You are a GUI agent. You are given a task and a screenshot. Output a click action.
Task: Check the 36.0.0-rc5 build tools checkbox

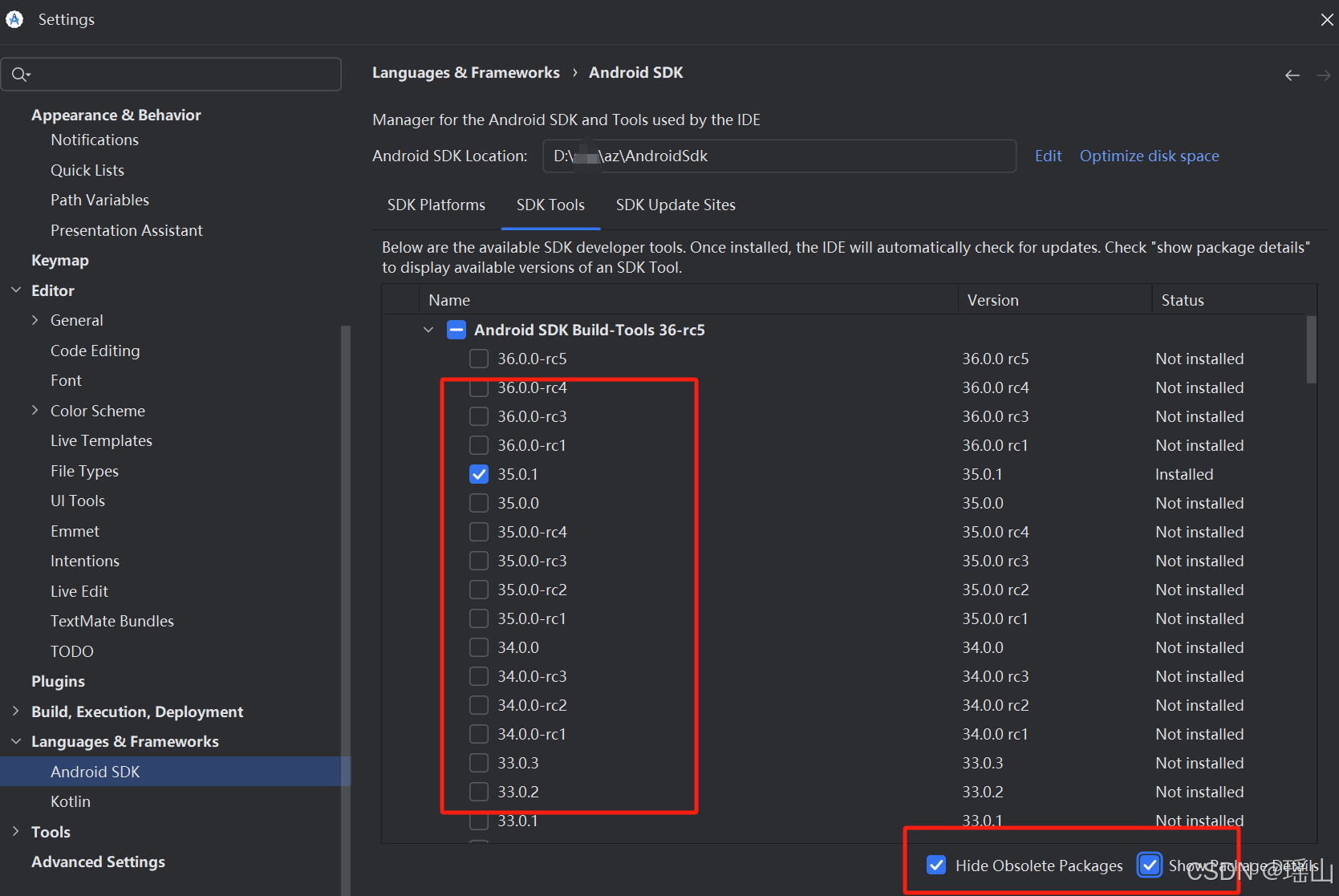click(479, 359)
